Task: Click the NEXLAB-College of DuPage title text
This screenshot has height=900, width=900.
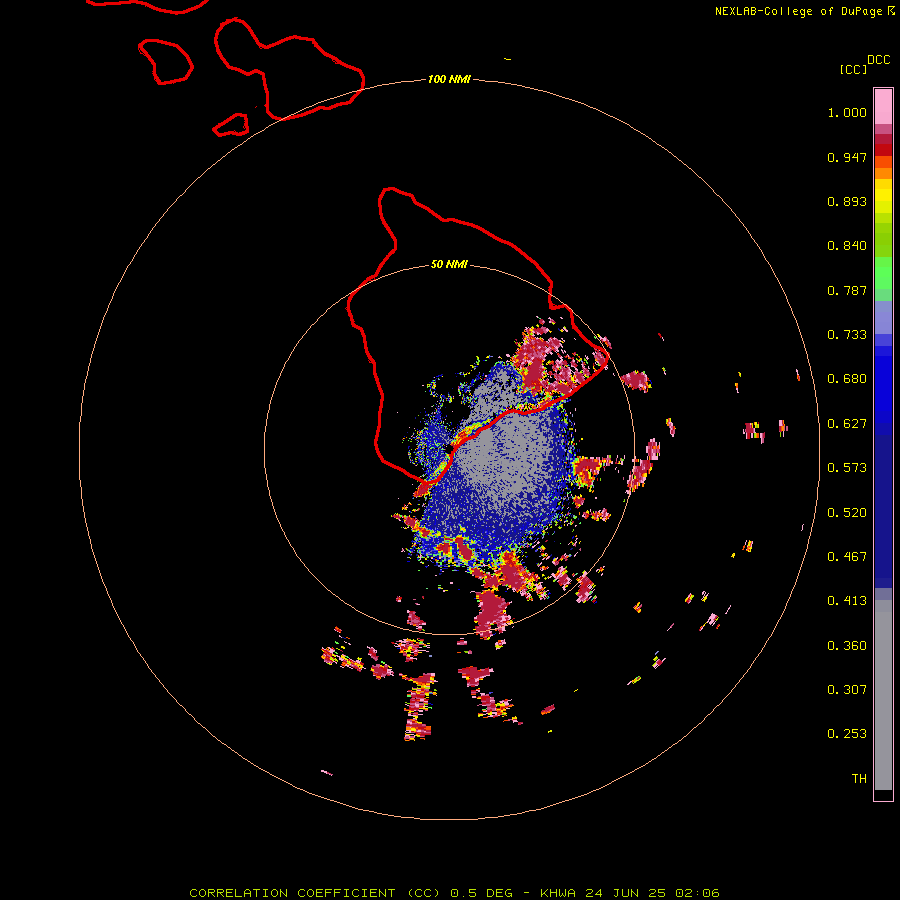Action: point(798,11)
